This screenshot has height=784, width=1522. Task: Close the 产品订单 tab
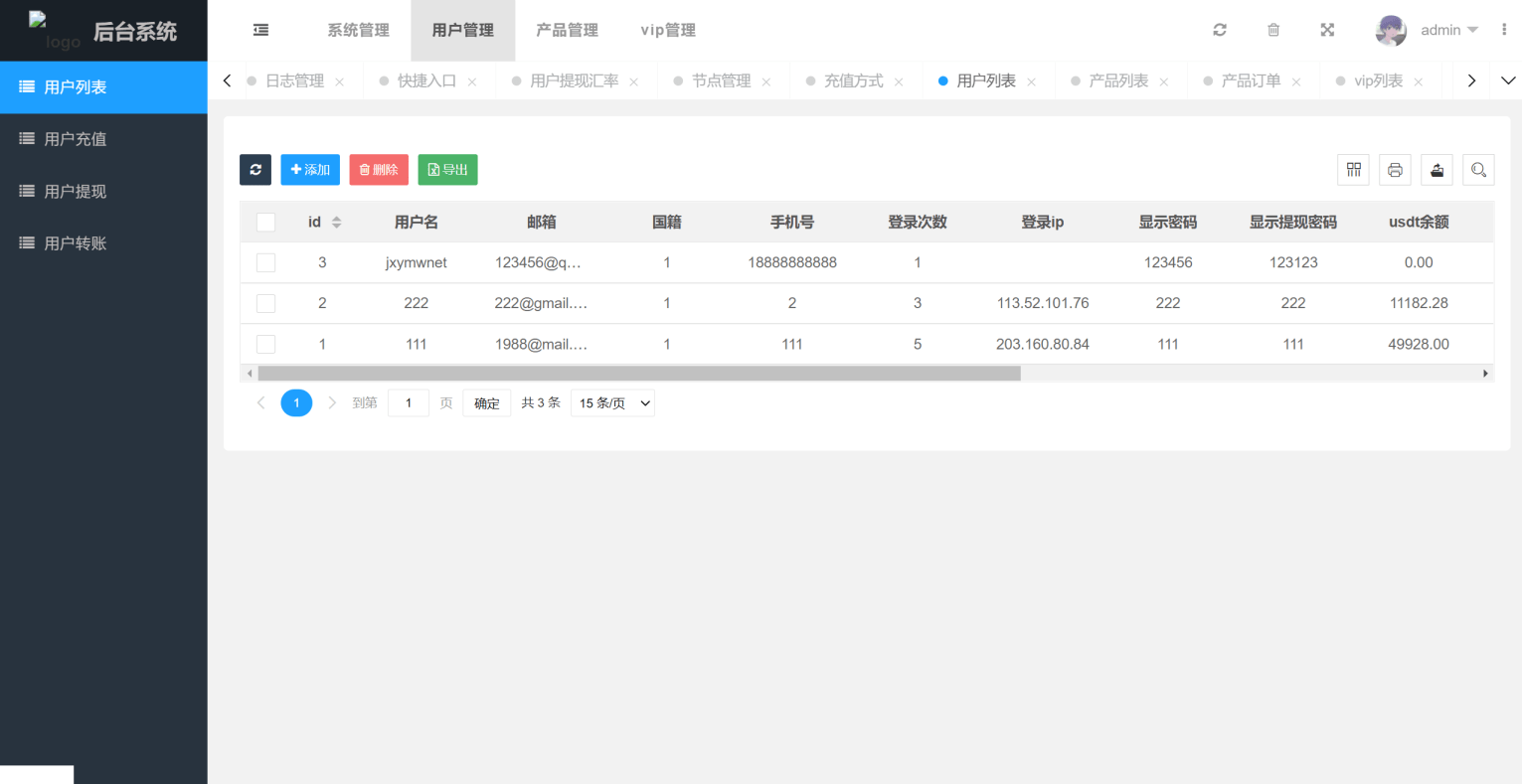[x=1296, y=81]
